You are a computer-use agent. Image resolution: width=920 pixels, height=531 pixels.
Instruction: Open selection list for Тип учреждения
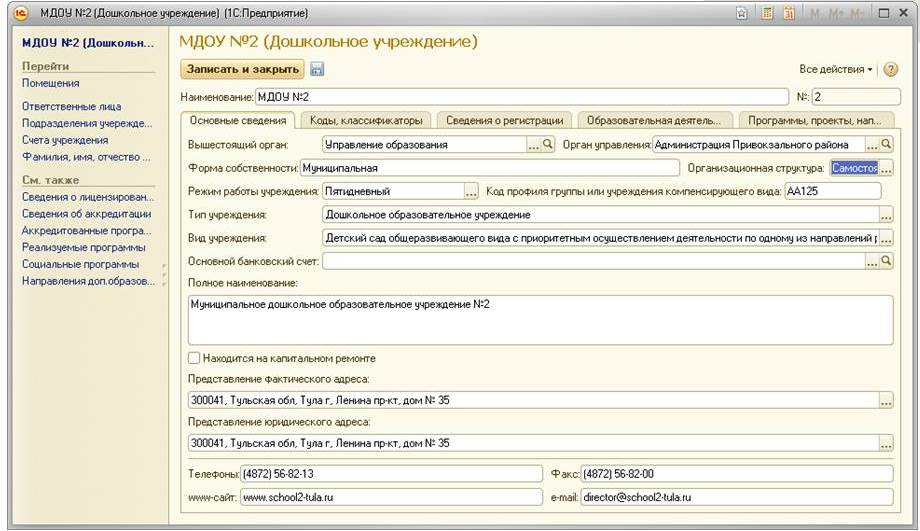[x=886, y=215]
